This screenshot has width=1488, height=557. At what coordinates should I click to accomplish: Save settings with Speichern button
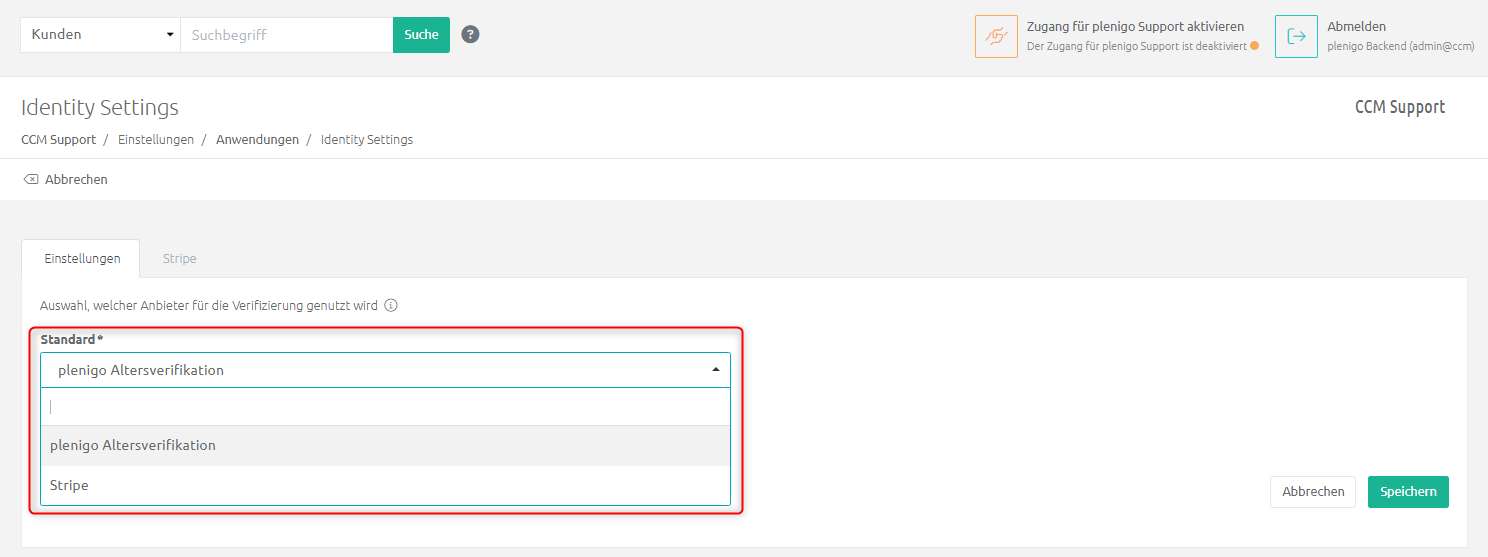tap(1408, 492)
